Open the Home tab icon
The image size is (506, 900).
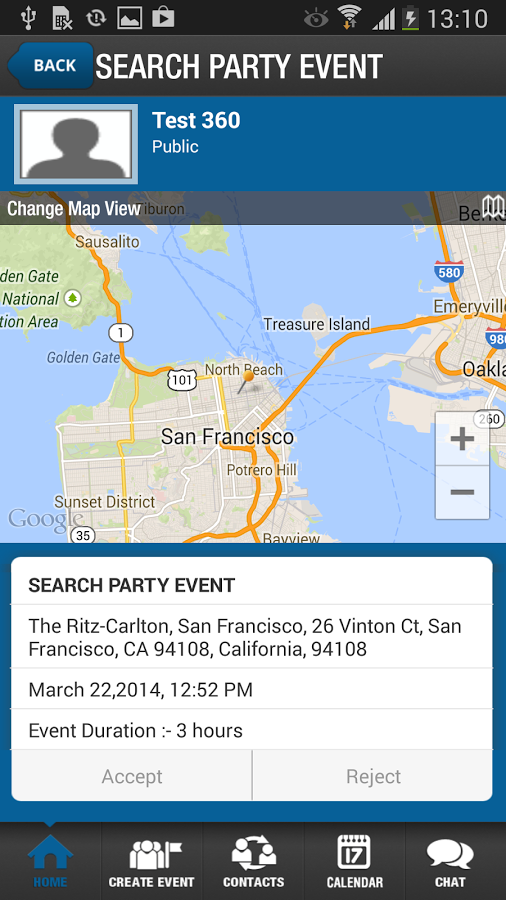tap(50, 853)
